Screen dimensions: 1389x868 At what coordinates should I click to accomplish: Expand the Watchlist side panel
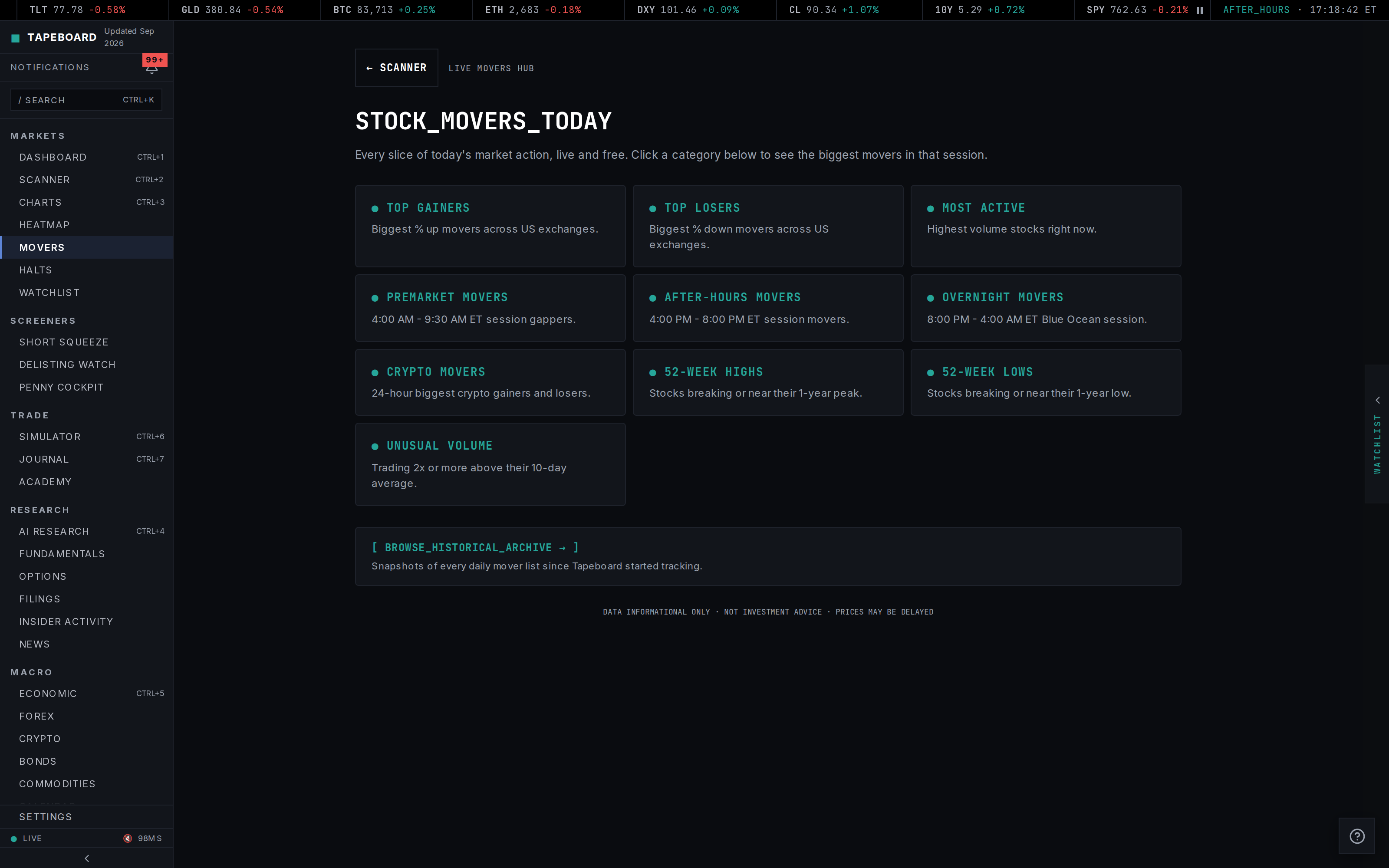pos(1377,434)
